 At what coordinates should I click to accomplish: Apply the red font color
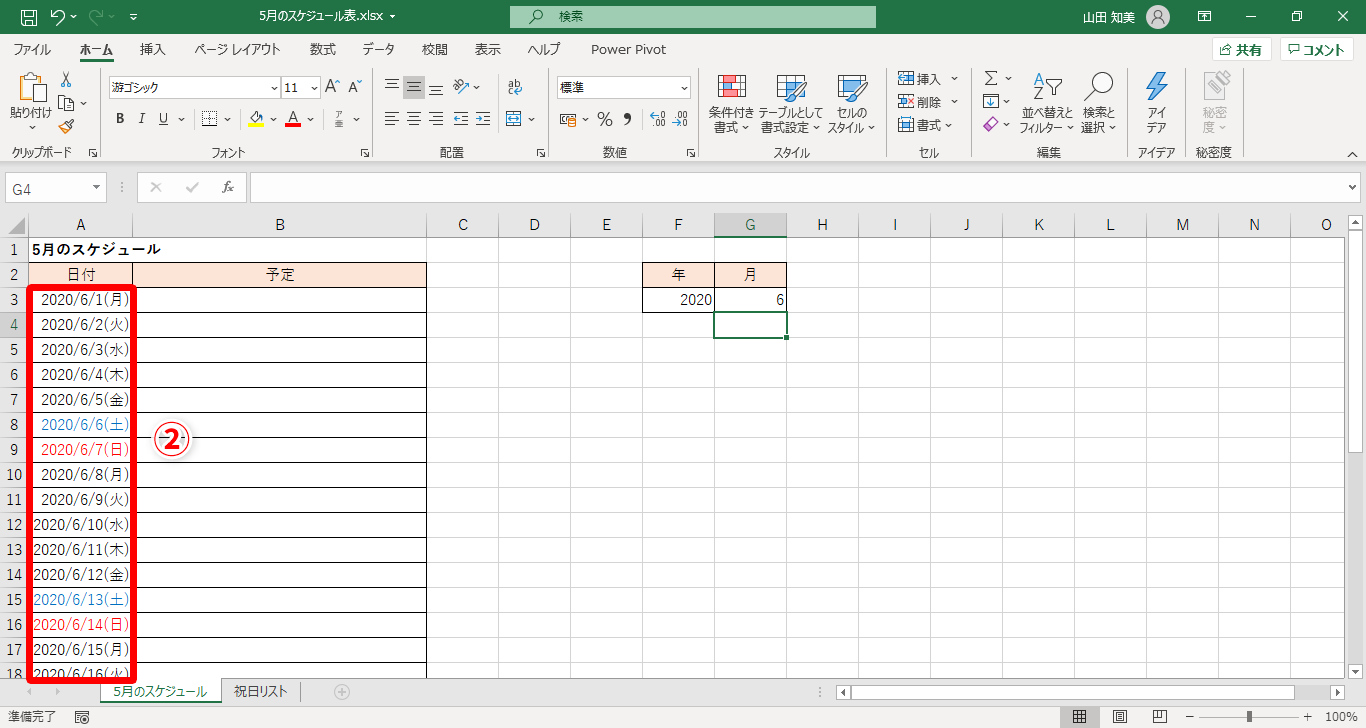coord(293,119)
